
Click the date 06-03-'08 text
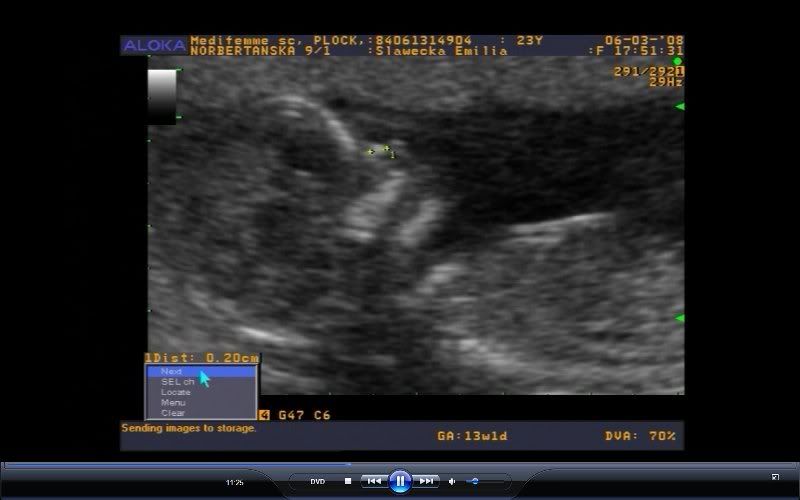point(644,40)
